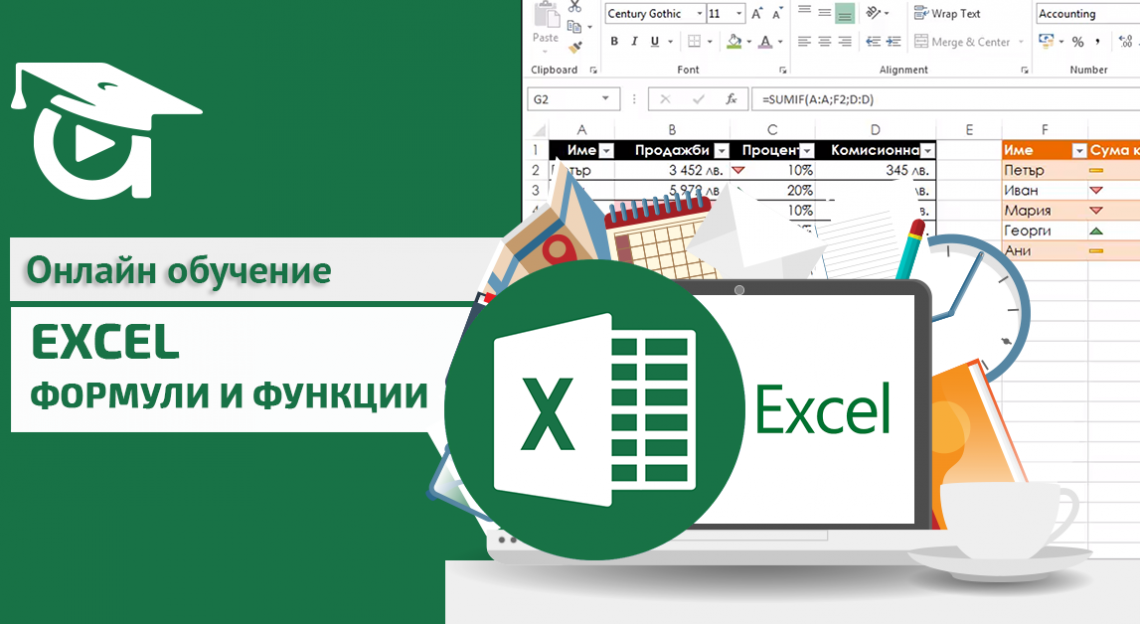The width and height of the screenshot is (1140, 624).
Task: Toggle Italic formatting
Action: pyautogui.click(x=634, y=41)
